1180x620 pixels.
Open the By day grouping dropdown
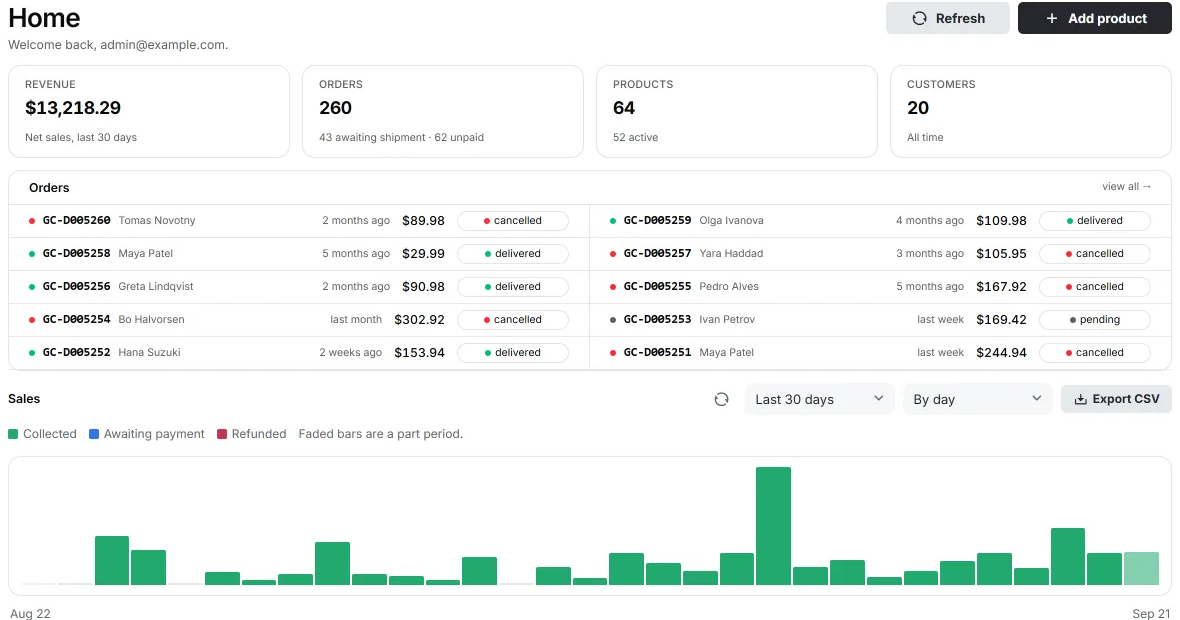977,399
